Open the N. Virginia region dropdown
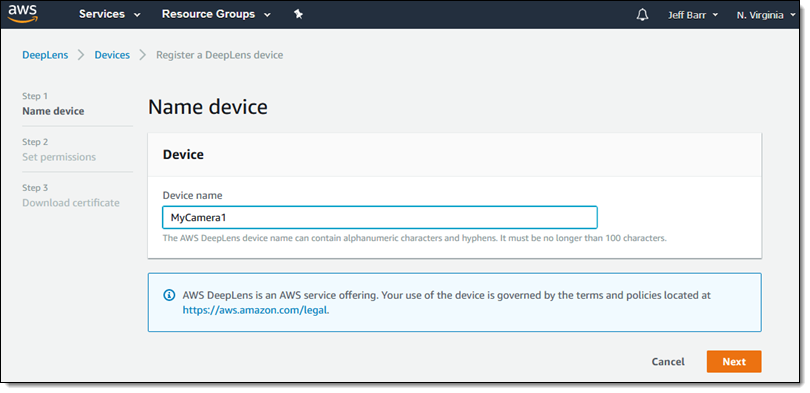810x393 pixels. pos(767,15)
